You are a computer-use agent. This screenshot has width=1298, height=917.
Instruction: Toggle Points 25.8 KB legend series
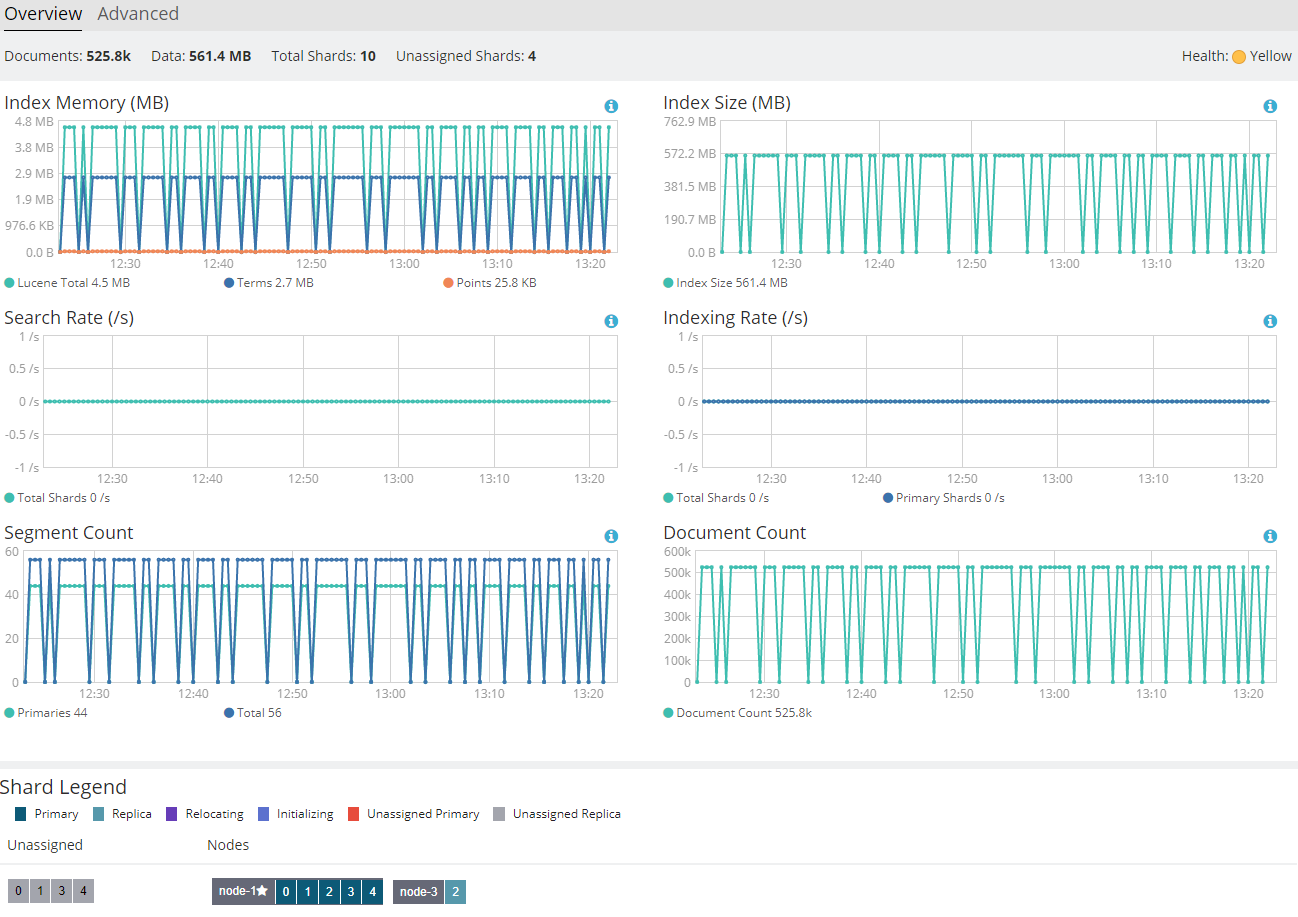pos(490,283)
